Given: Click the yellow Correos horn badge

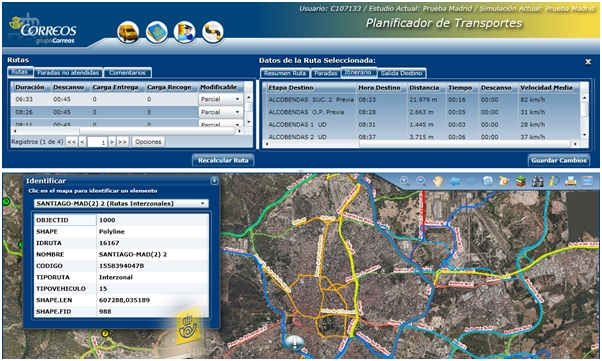Looking at the screenshot, I should (x=188, y=325).
